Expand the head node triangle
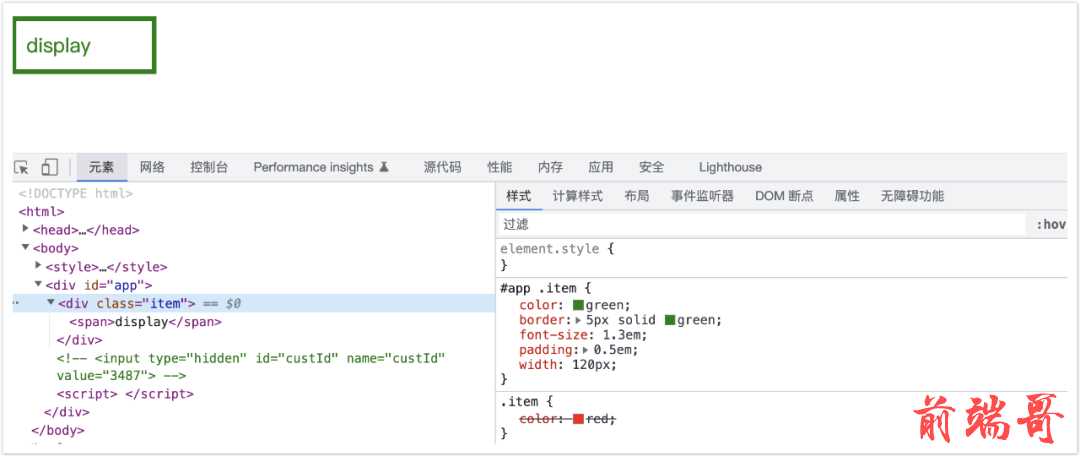Image resolution: width=1080 pixels, height=456 pixels. [x=26, y=229]
